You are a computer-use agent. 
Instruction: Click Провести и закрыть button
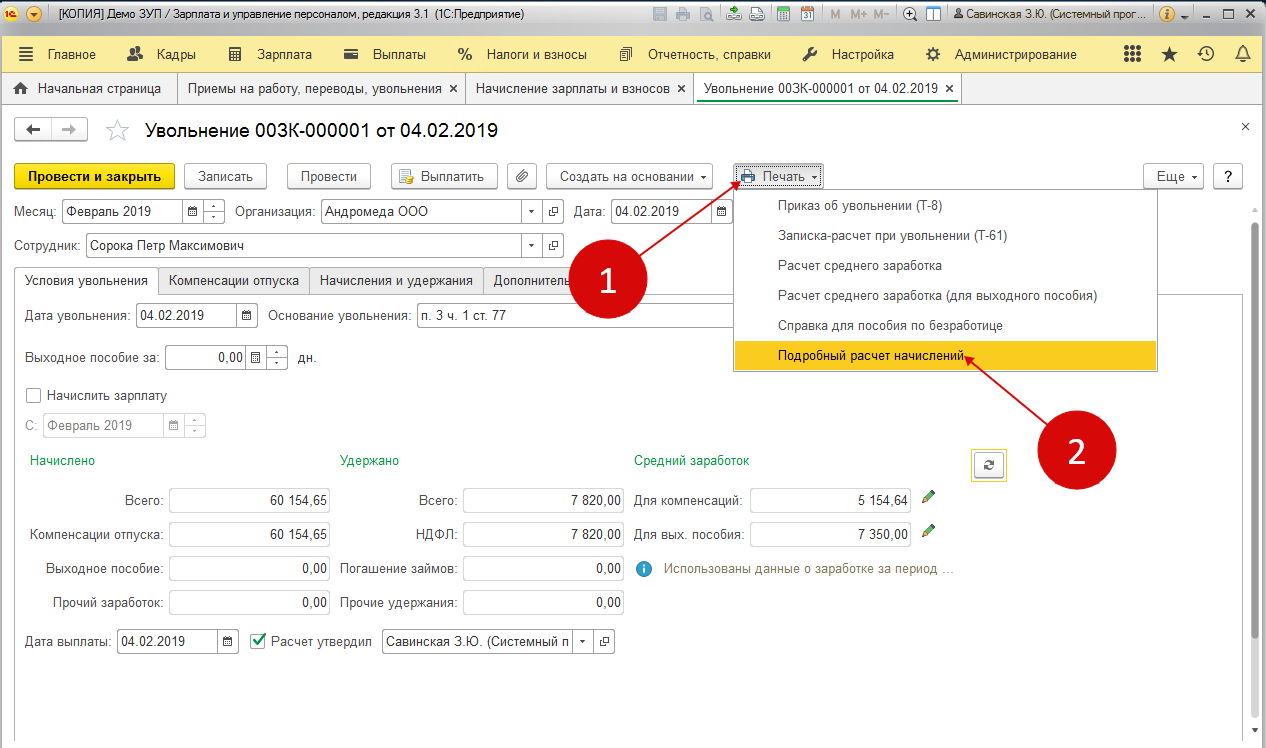tap(95, 176)
